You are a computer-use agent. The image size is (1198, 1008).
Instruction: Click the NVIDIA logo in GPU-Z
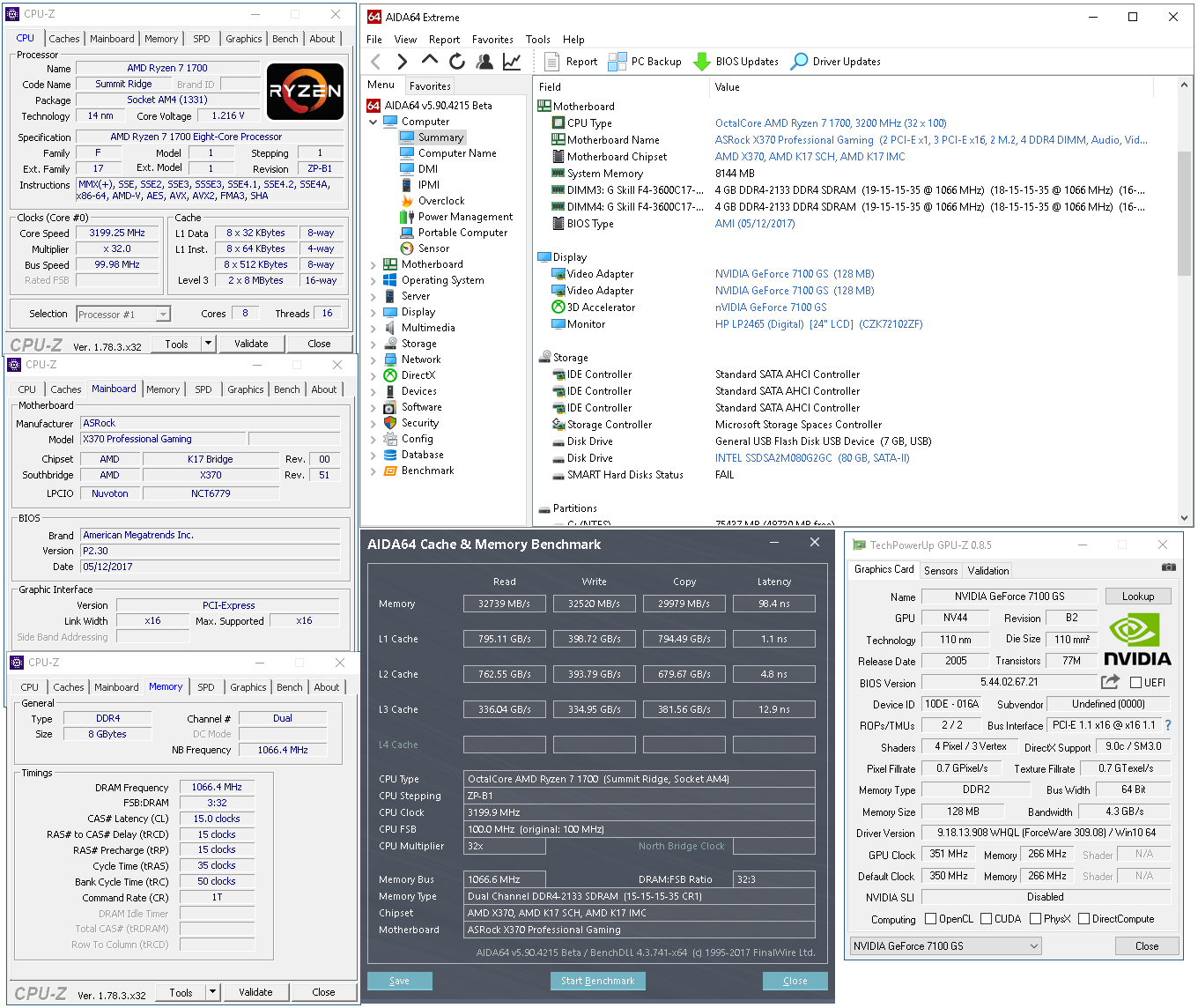pos(1137,640)
